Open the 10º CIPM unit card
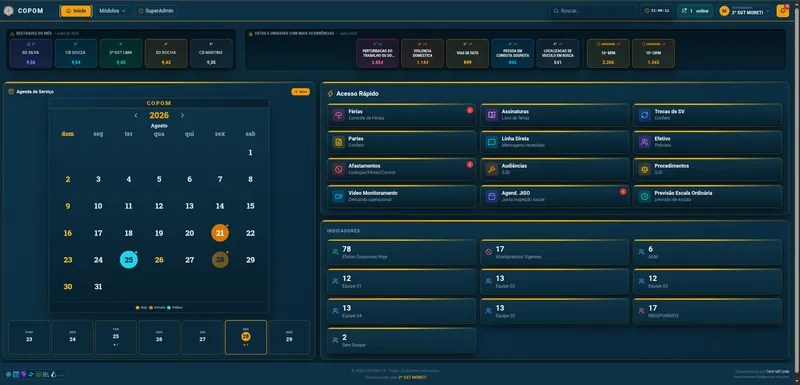 (x=653, y=53)
